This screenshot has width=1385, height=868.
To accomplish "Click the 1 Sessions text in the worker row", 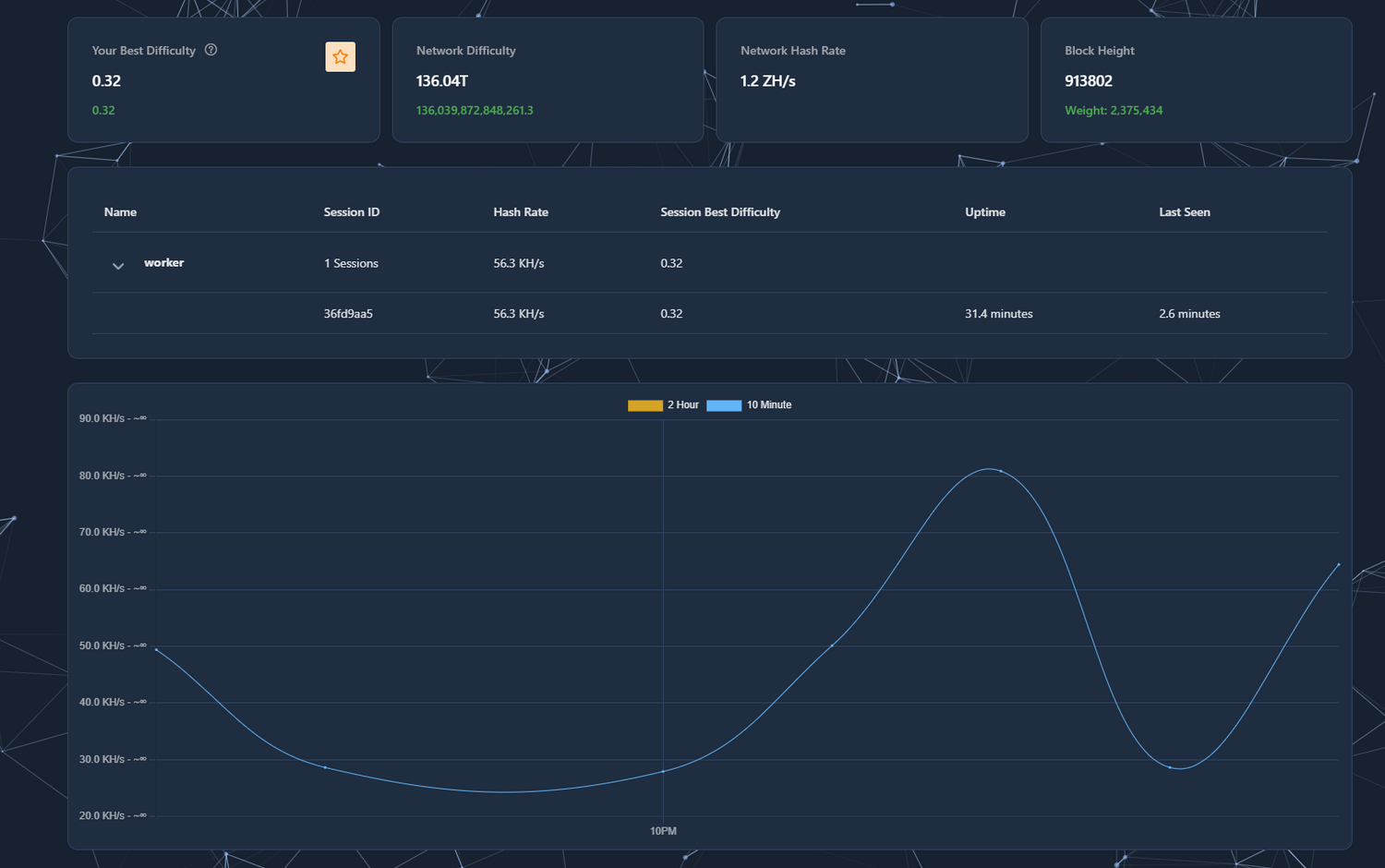I will pyautogui.click(x=351, y=263).
